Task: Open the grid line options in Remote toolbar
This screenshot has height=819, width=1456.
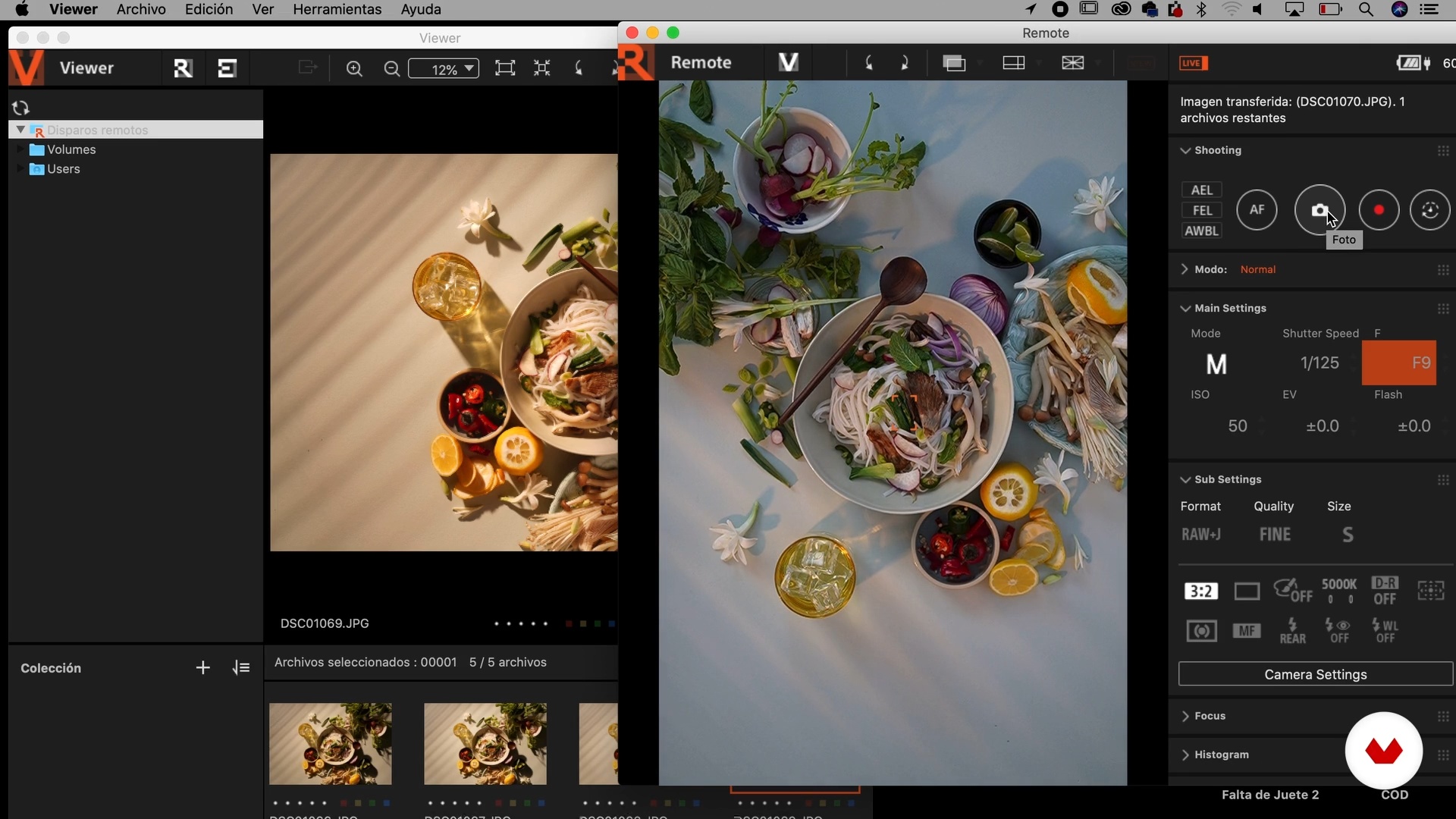Action: (x=1073, y=63)
